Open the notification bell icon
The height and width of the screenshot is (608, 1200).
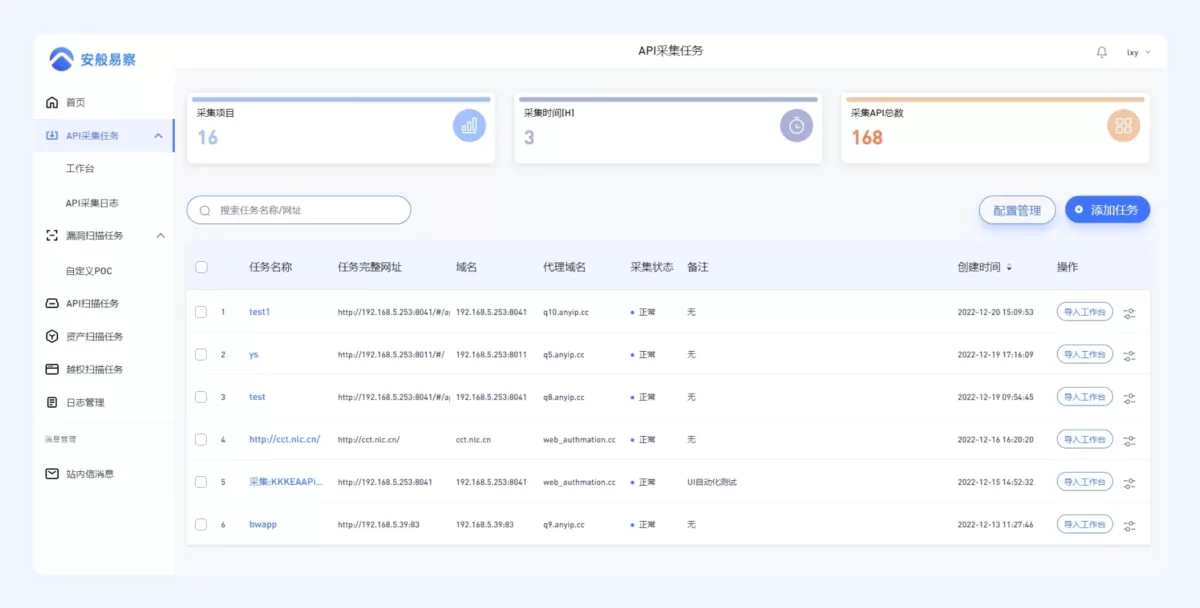coord(1102,52)
